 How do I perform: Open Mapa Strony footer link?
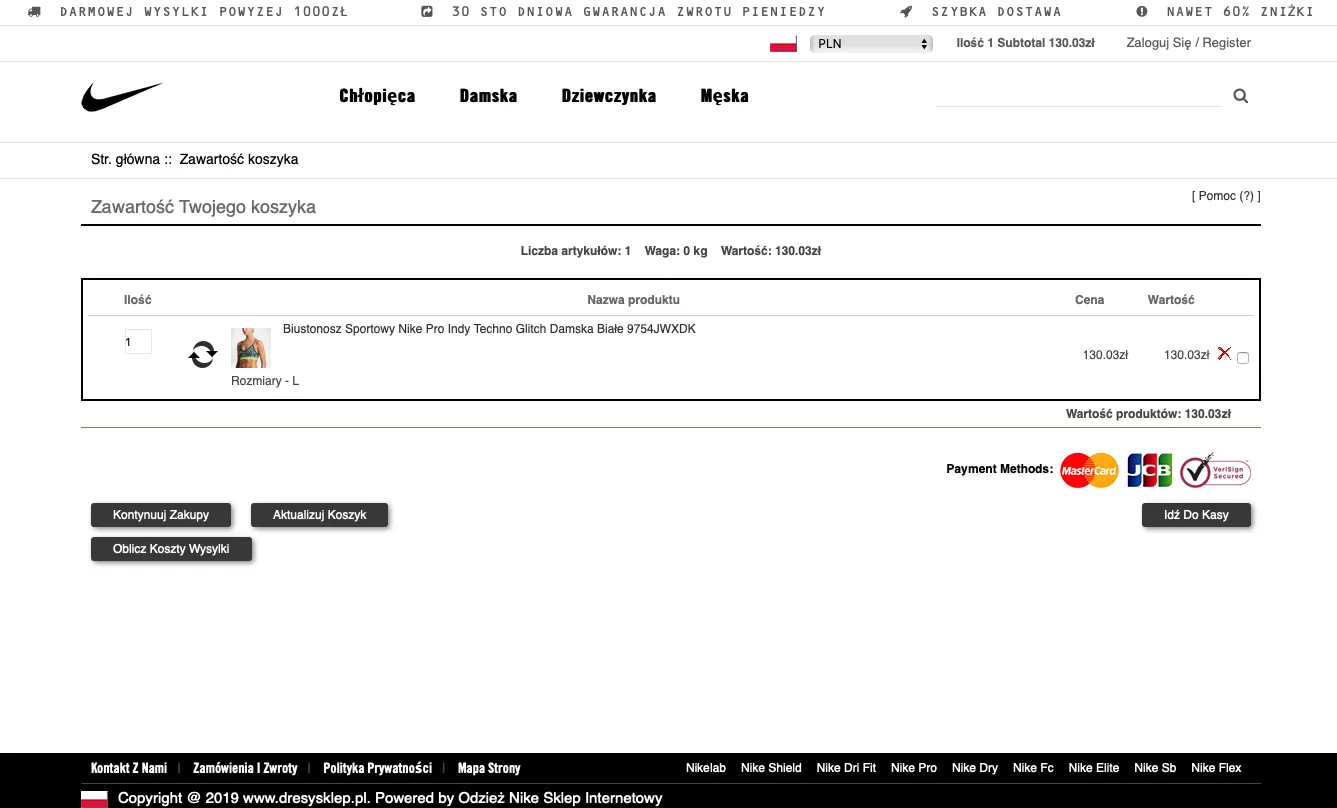[489, 768]
